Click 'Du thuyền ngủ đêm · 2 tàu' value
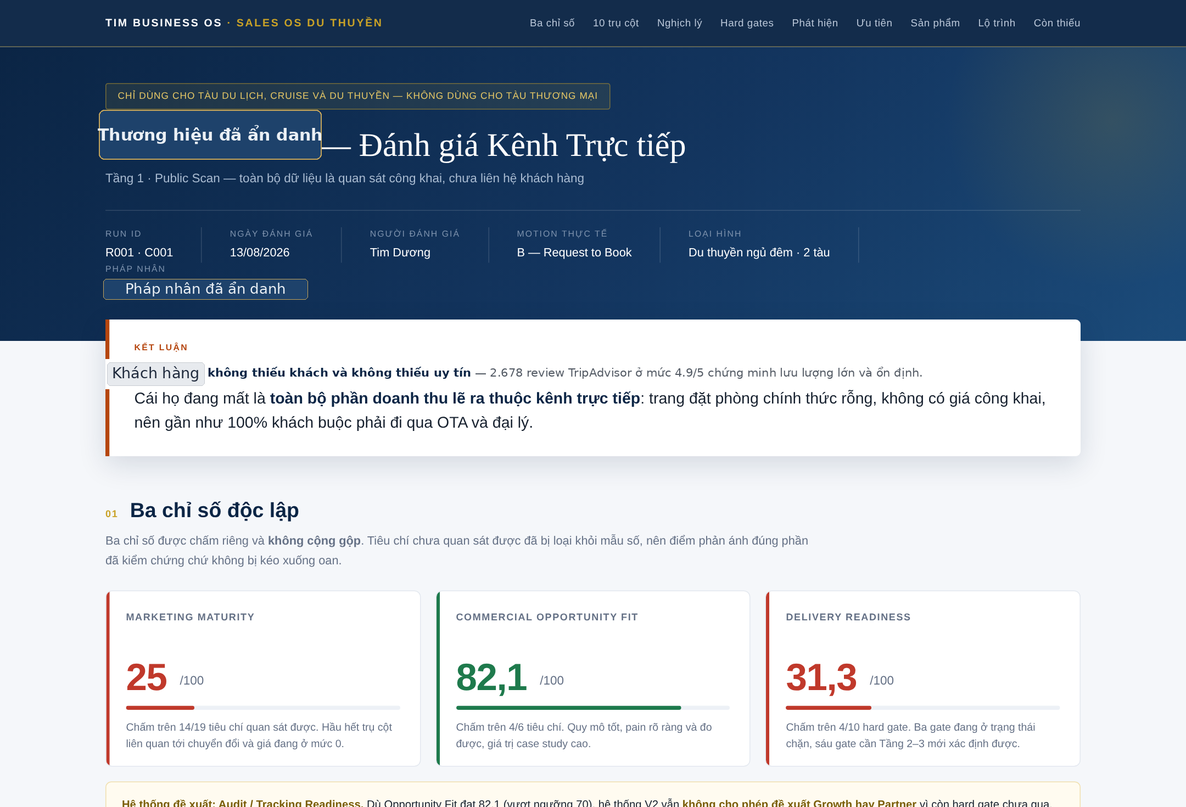 click(759, 253)
